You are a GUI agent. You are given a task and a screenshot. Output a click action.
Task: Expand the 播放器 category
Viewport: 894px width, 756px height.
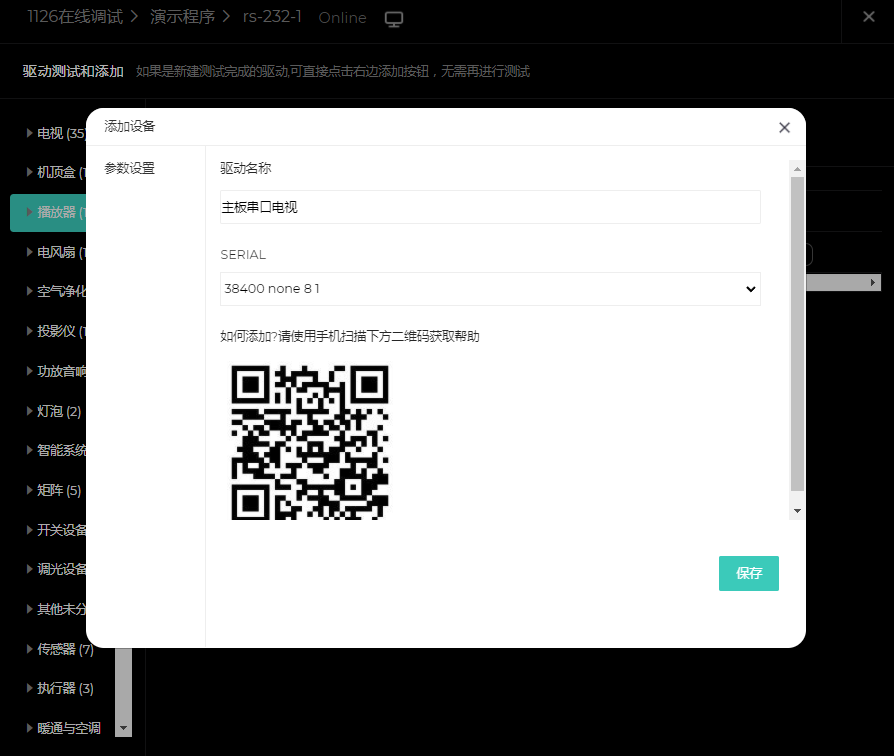click(x=29, y=212)
